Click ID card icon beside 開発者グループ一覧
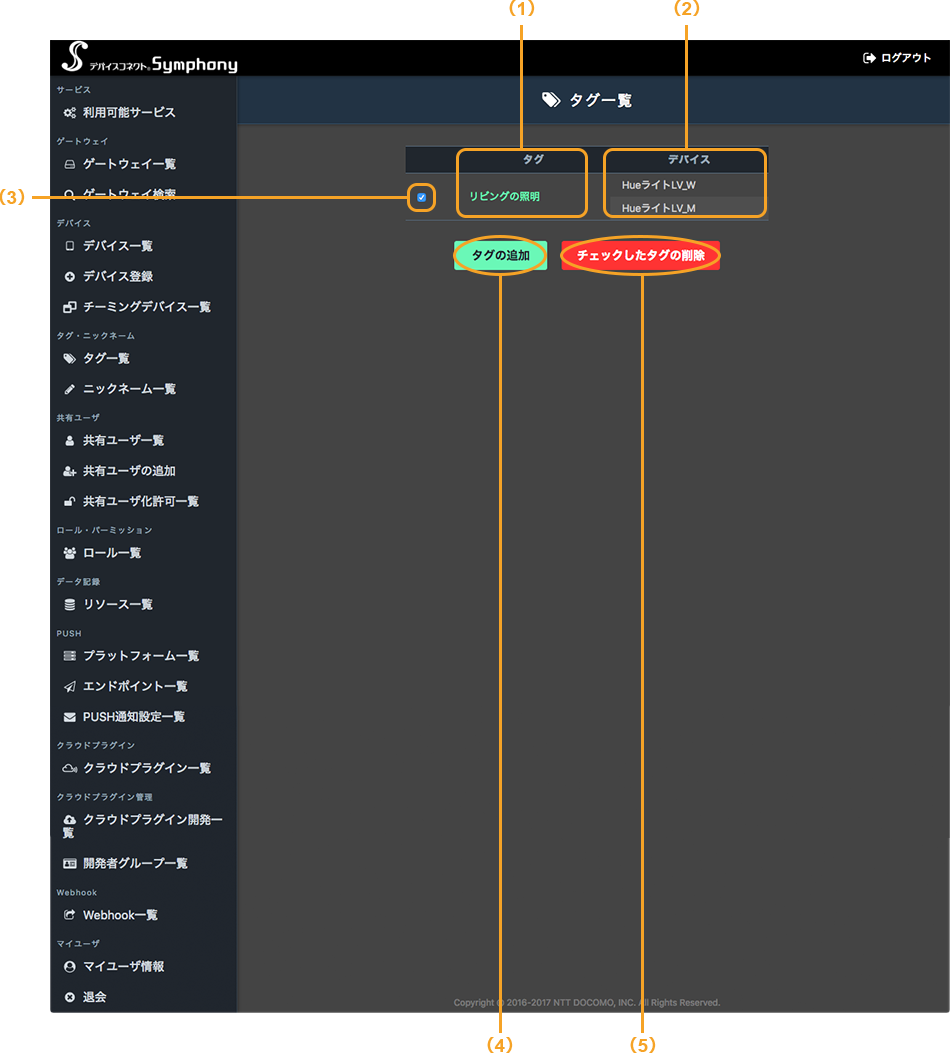Image resolution: width=950 pixels, height=1053 pixels. click(x=69, y=864)
